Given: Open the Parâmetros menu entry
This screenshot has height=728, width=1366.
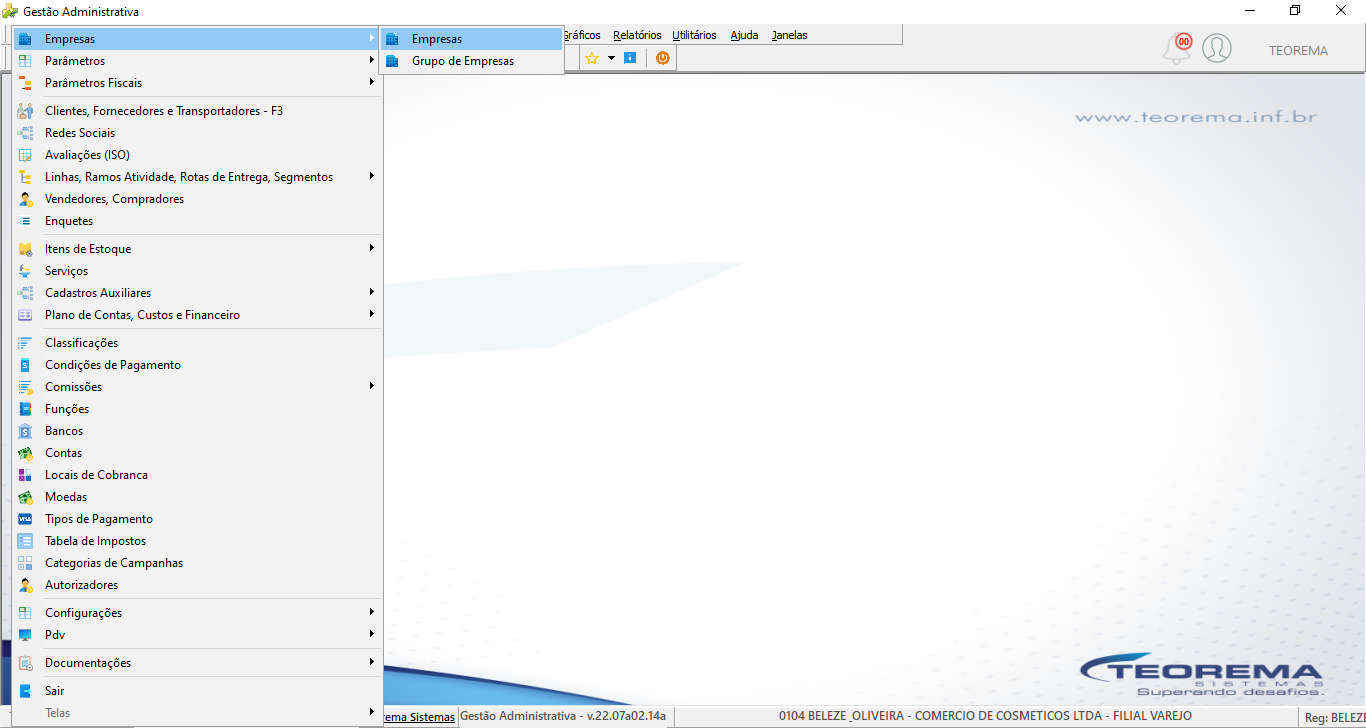Looking at the screenshot, I should 197,61.
